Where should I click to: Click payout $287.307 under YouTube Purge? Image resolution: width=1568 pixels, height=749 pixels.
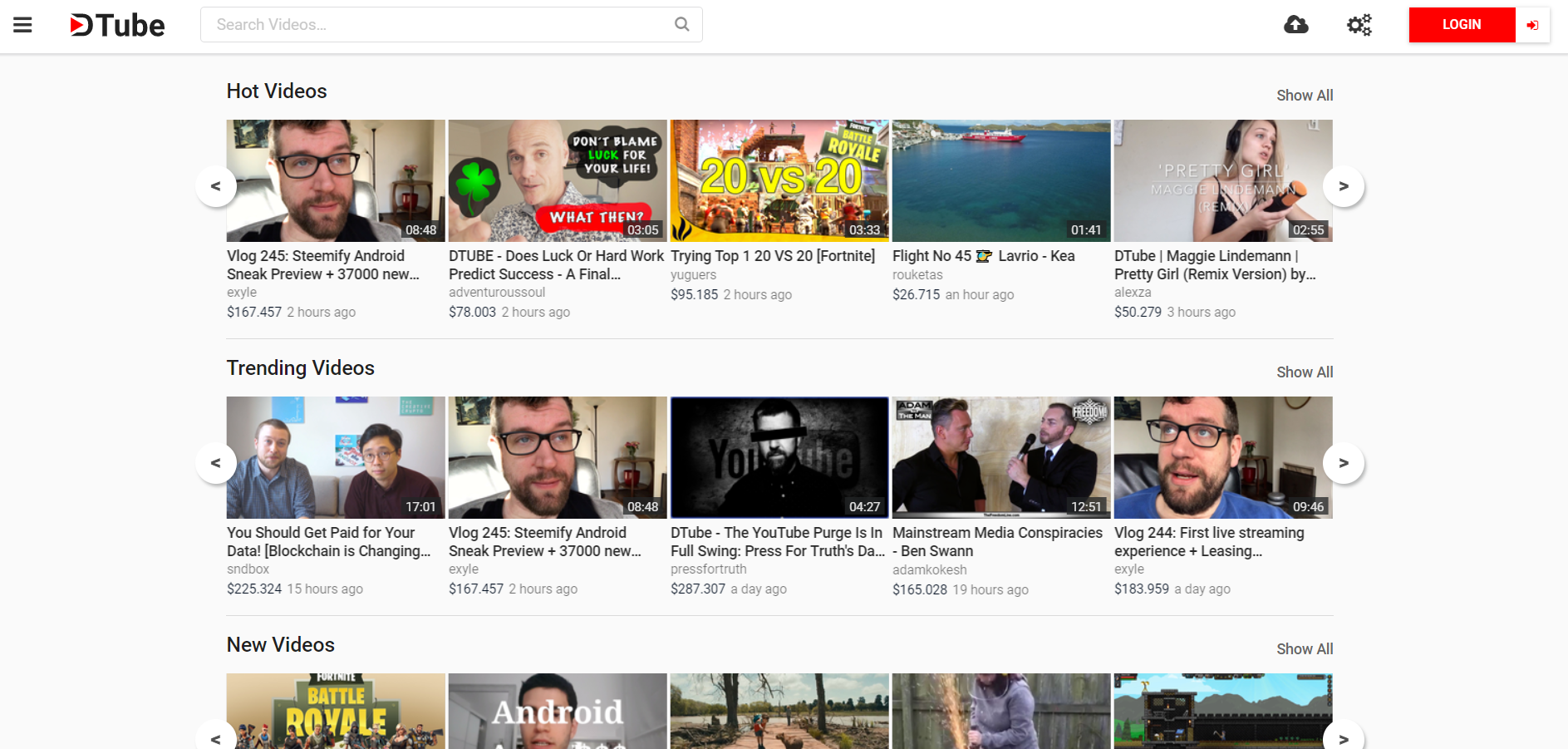click(x=698, y=589)
